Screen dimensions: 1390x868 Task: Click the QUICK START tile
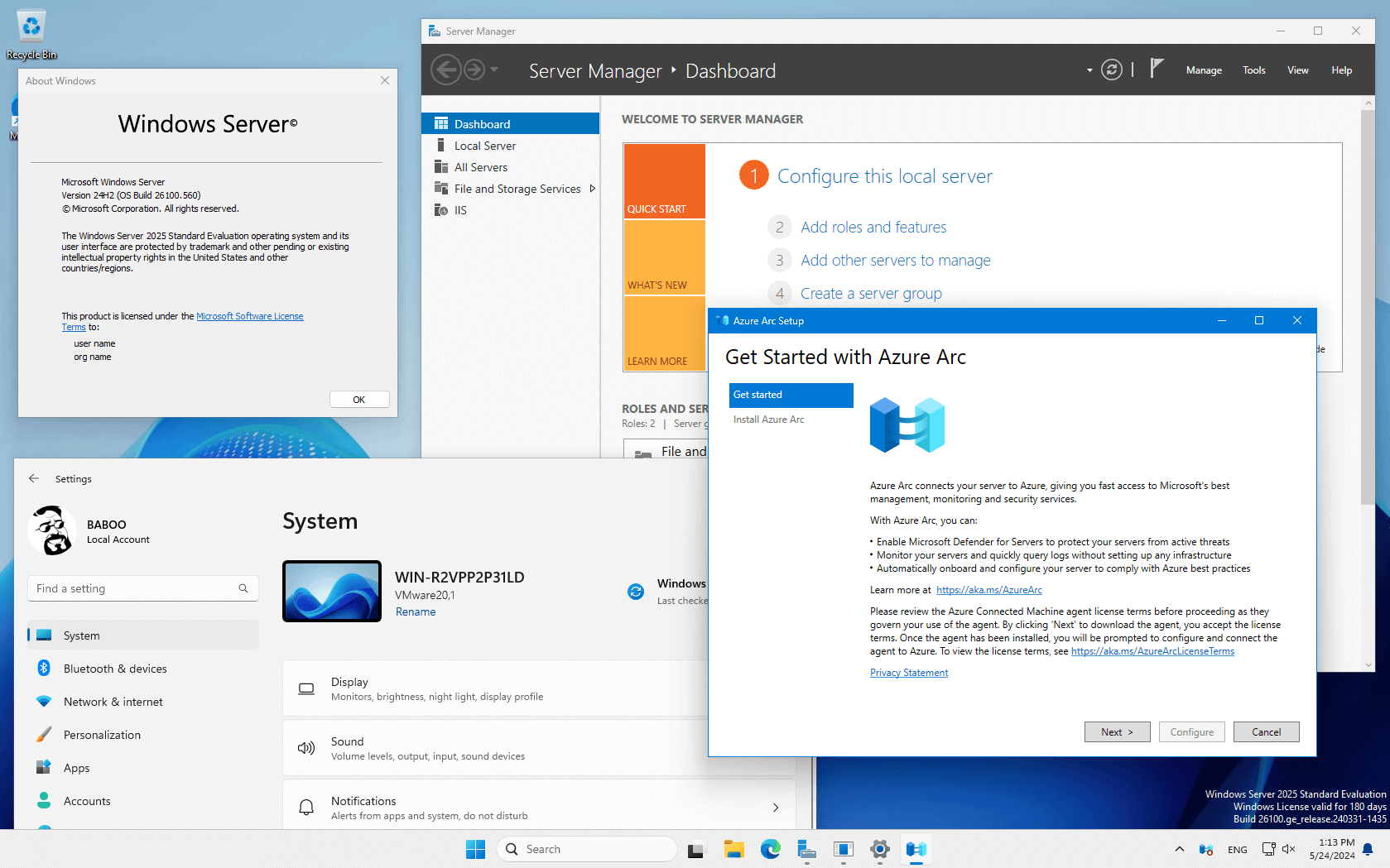pos(664,181)
